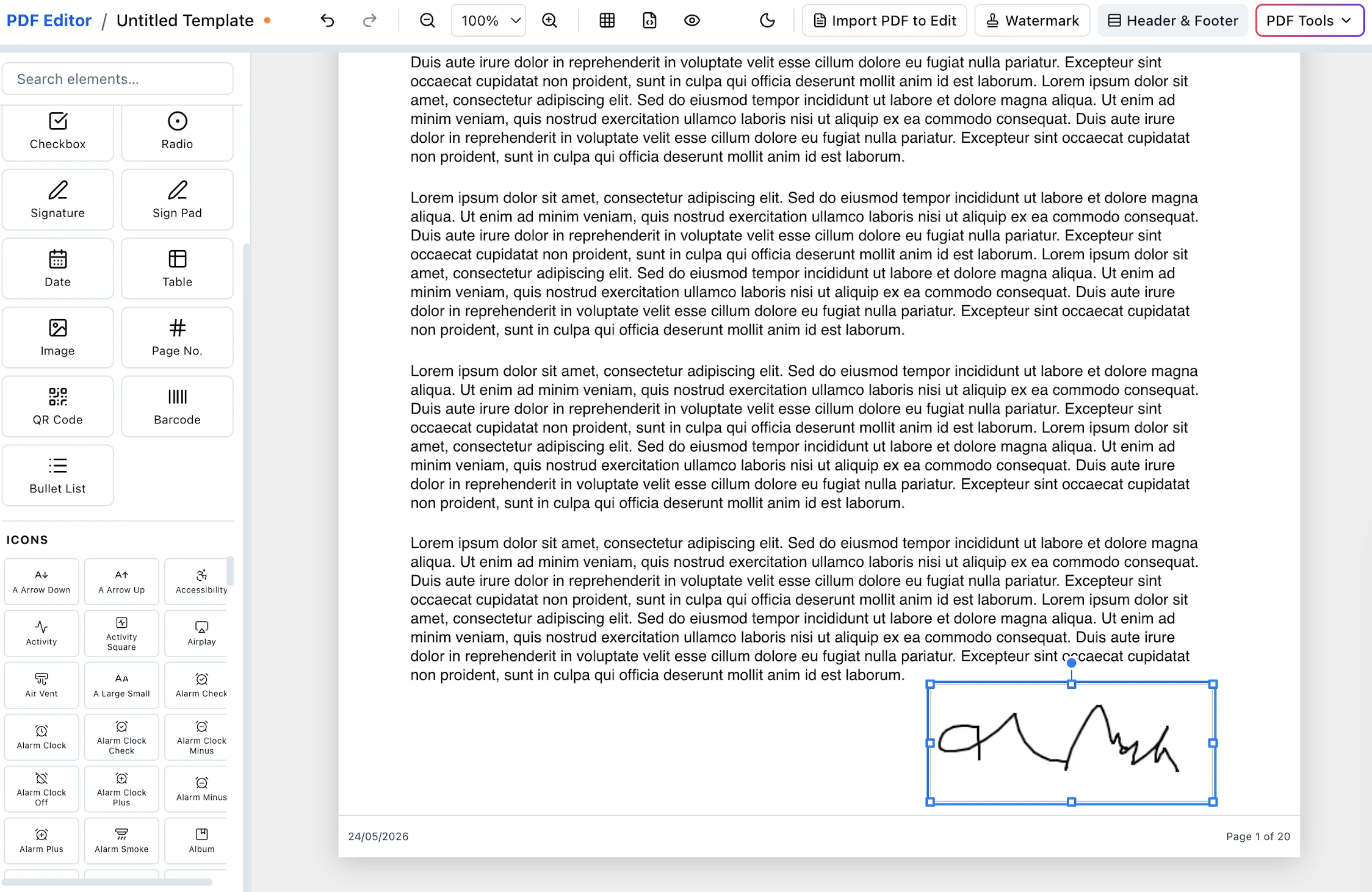Select the Alarm Plus icon
1372x892 pixels.
[42, 841]
